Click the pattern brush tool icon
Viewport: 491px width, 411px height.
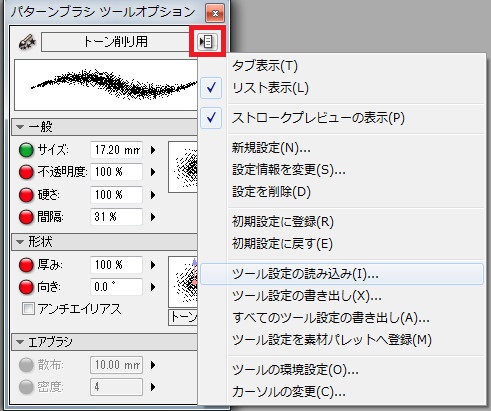(x=27, y=42)
